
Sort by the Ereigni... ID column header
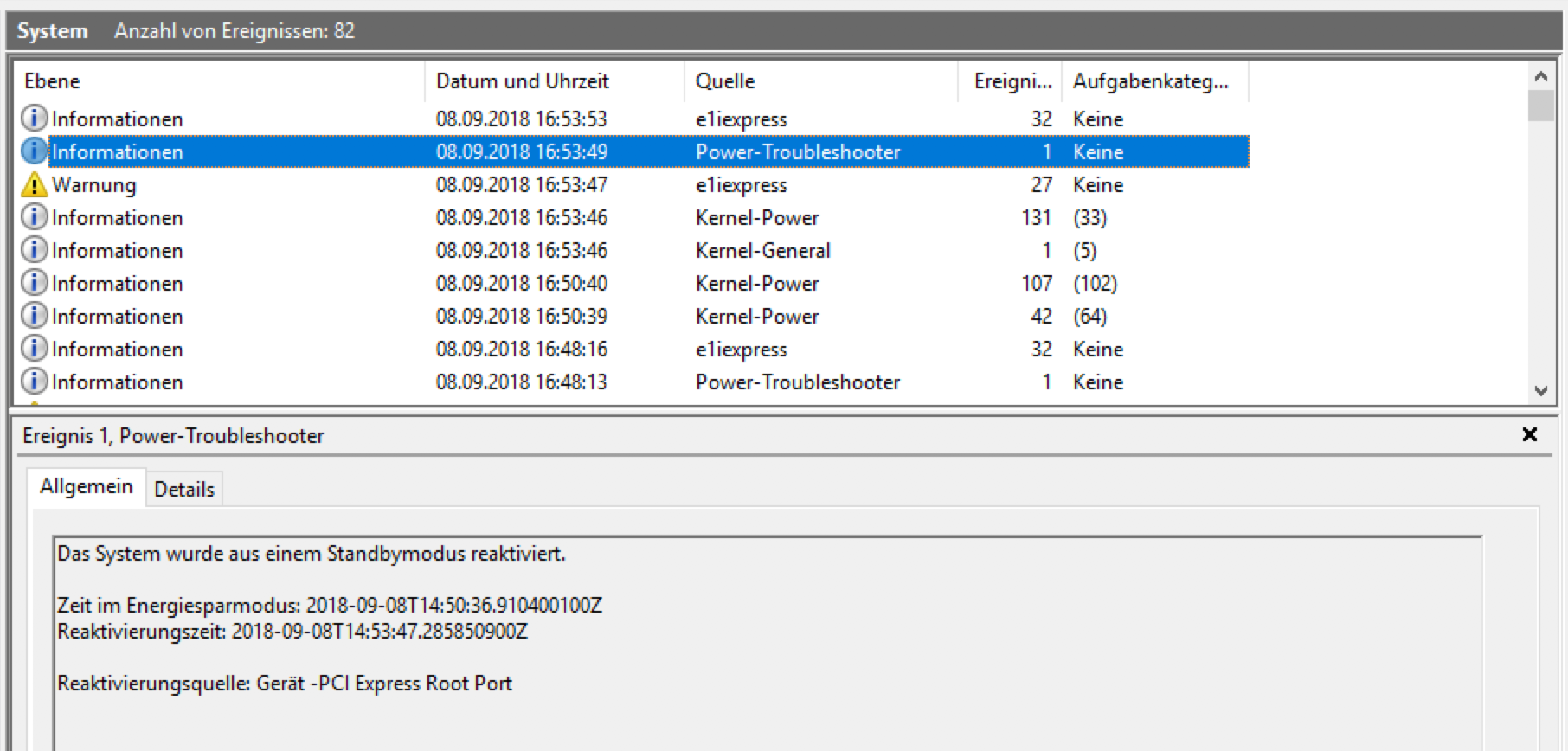point(1010,81)
